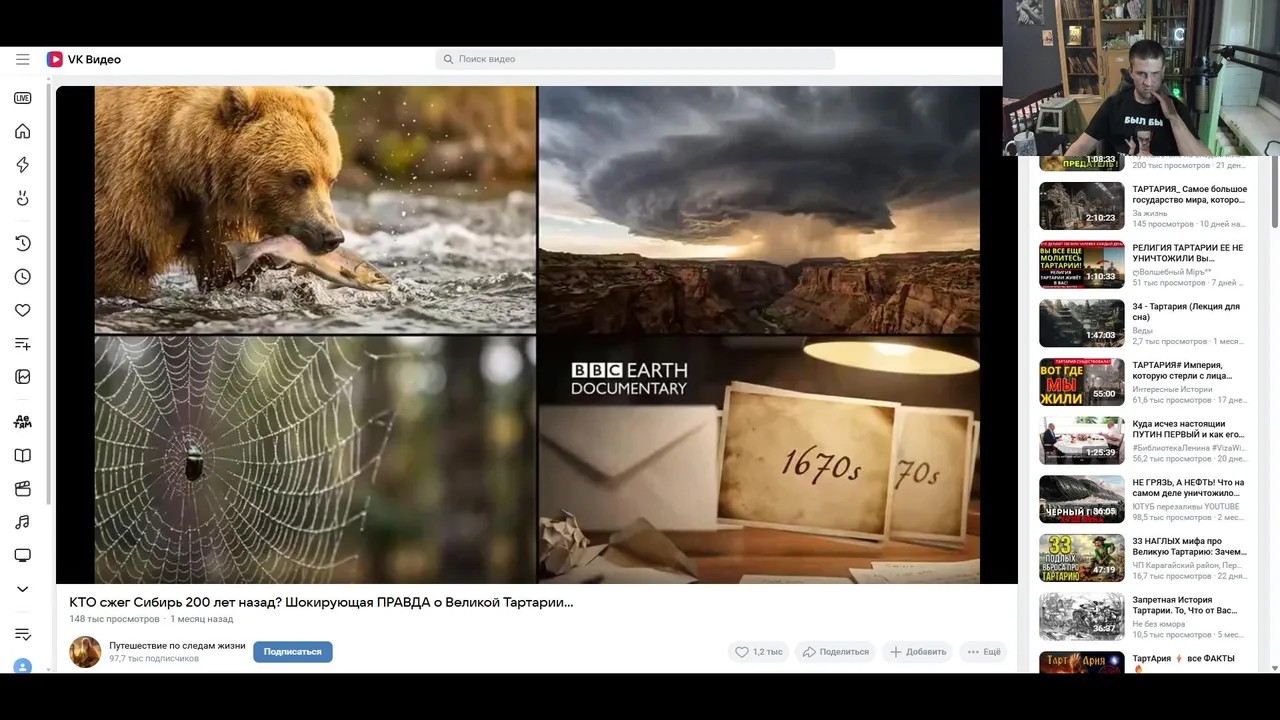Image resolution: width=1280 pixels, height=720 pixels.
Task: Open 'ТАРТАРИЯ# Империя, которую стерли' video title
Action: tap(1182, 371)
